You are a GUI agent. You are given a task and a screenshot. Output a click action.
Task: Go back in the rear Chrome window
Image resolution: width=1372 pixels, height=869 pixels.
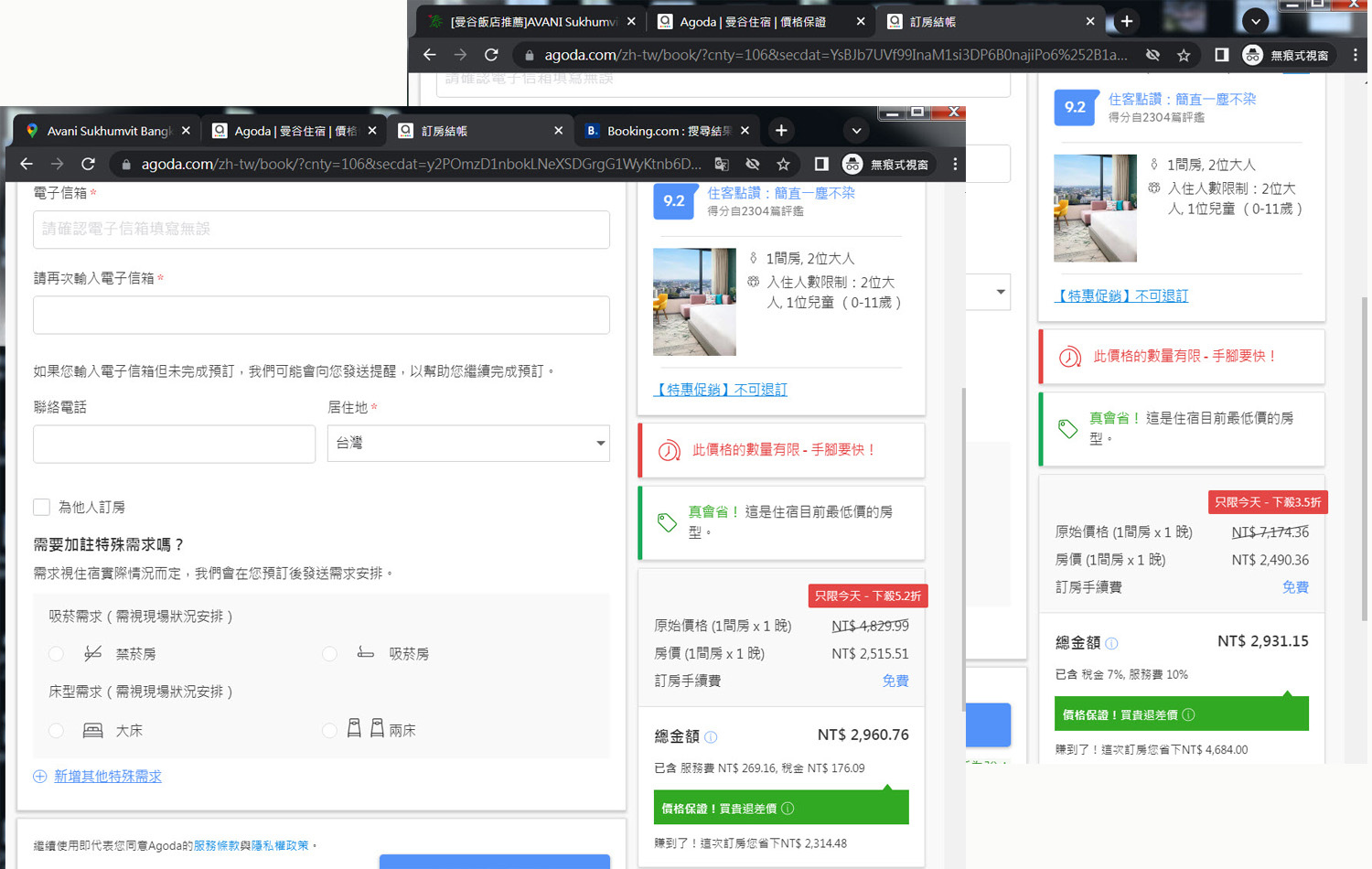pos(429,55)
